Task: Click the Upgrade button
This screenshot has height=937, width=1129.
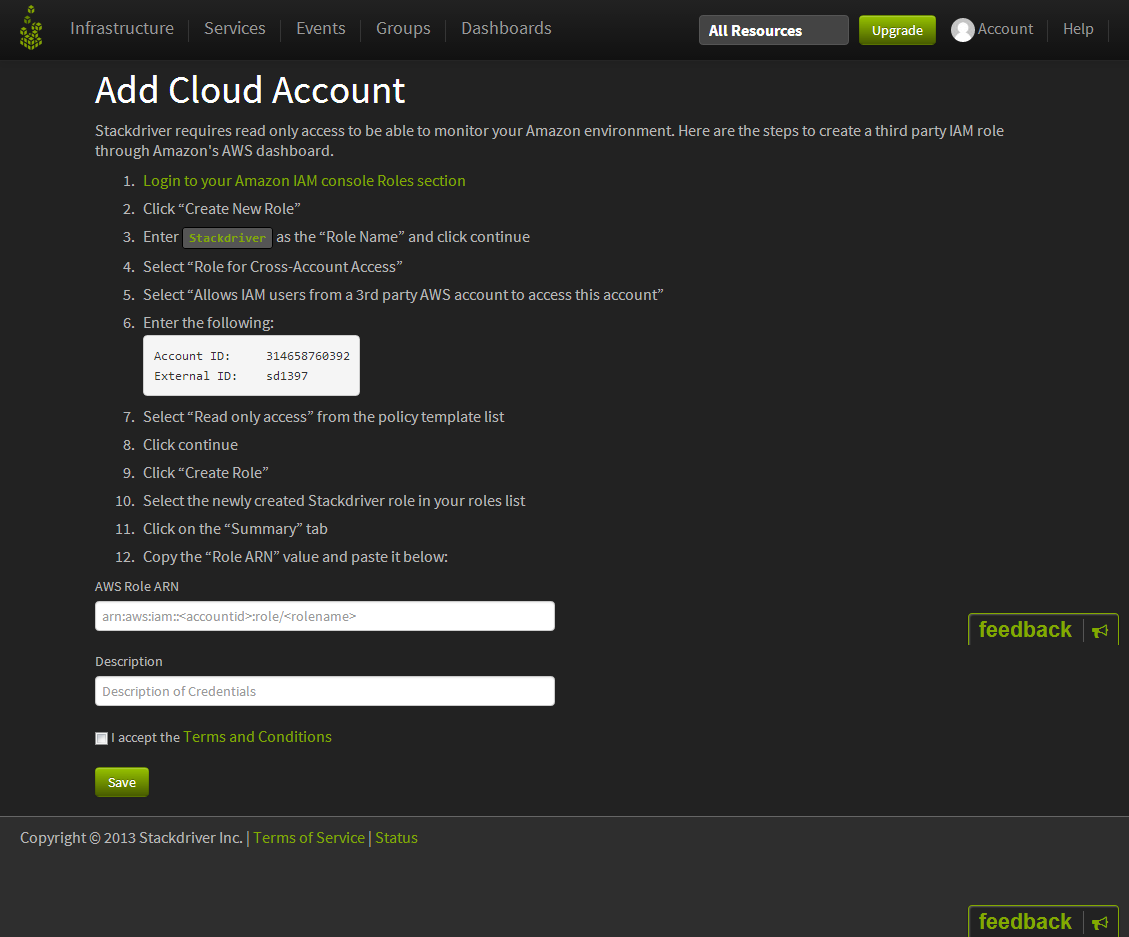Action: (897, 30)
